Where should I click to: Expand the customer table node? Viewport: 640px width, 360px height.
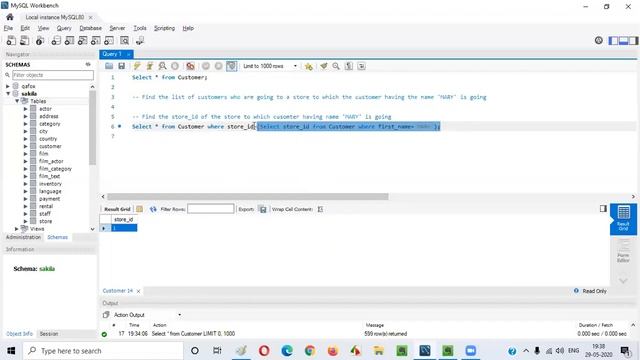26,147
